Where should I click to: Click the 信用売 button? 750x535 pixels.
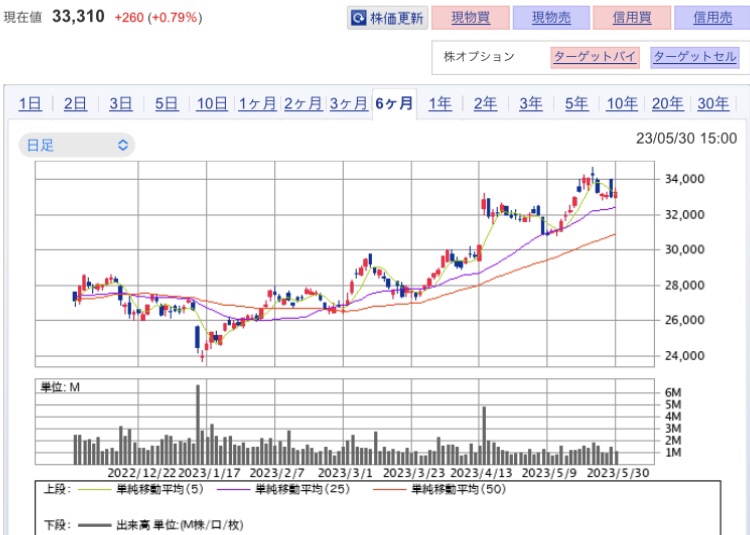[x=712, y=18]
